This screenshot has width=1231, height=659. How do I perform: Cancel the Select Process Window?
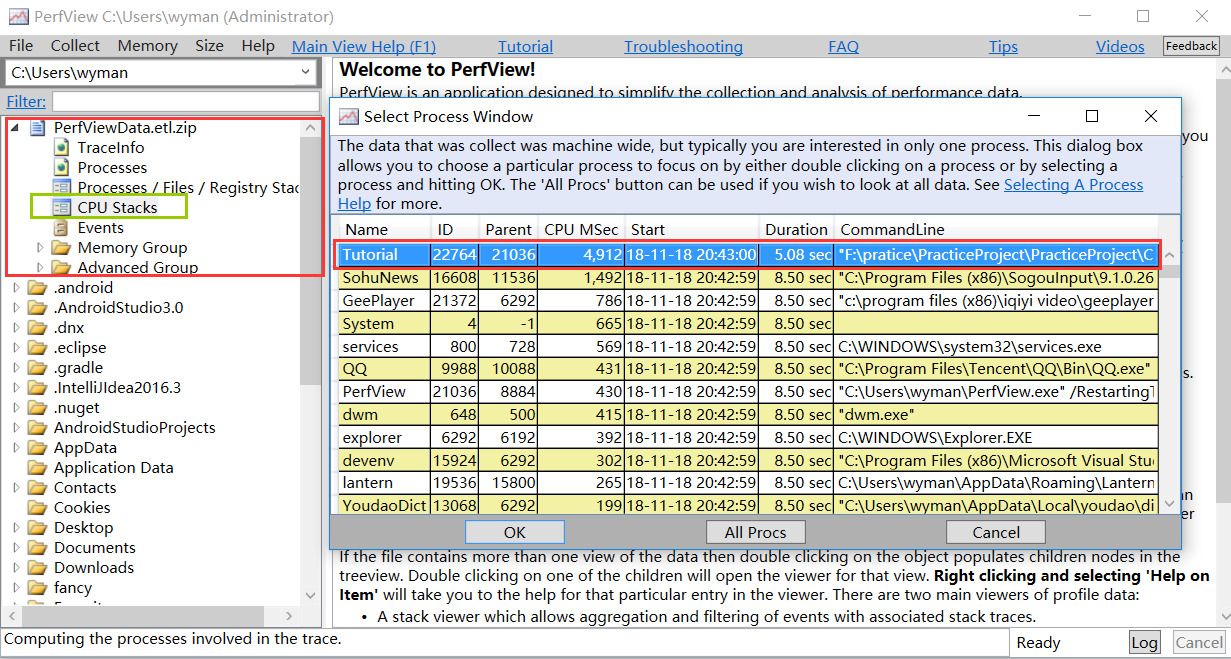coord(996,532)
